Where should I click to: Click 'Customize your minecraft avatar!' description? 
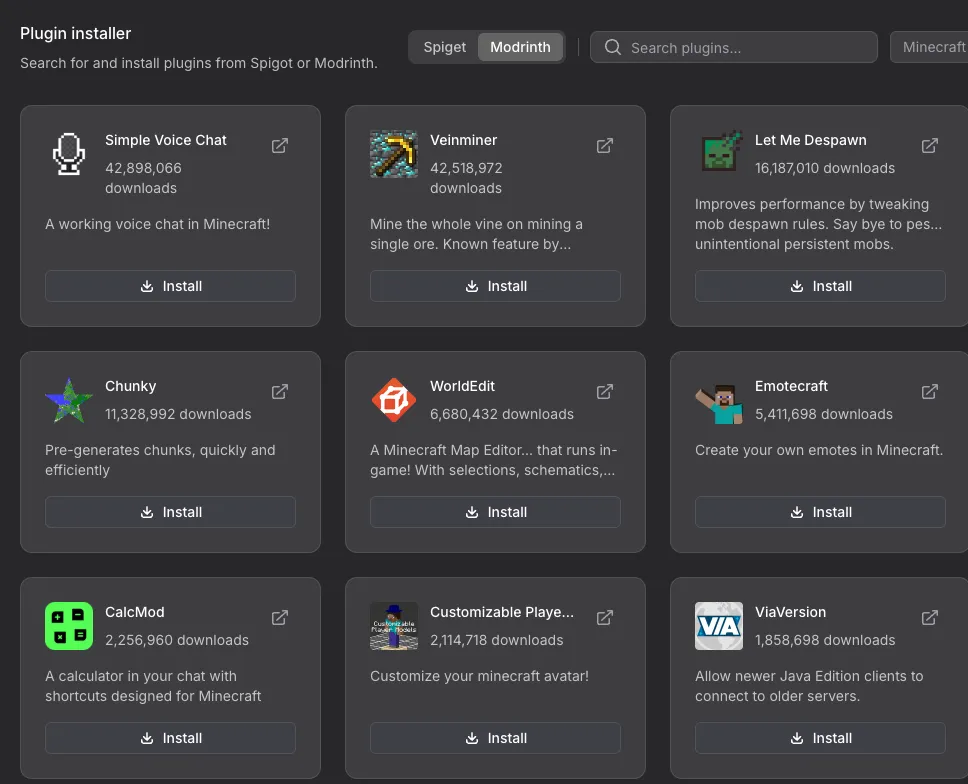coord(479,676)
